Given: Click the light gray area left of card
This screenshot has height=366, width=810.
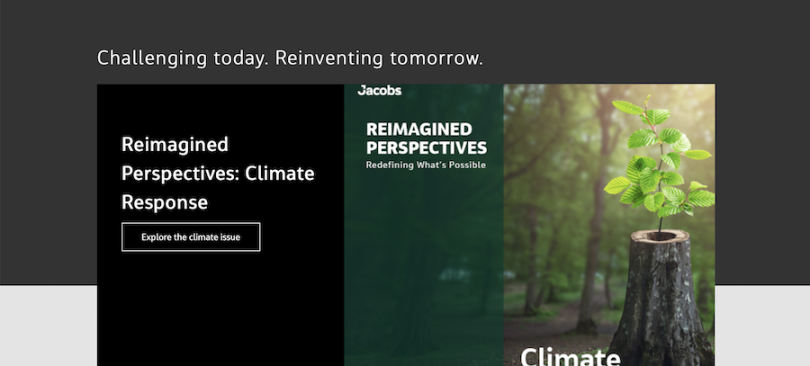Looking at the screenshot, I should [x=48, y=325].
